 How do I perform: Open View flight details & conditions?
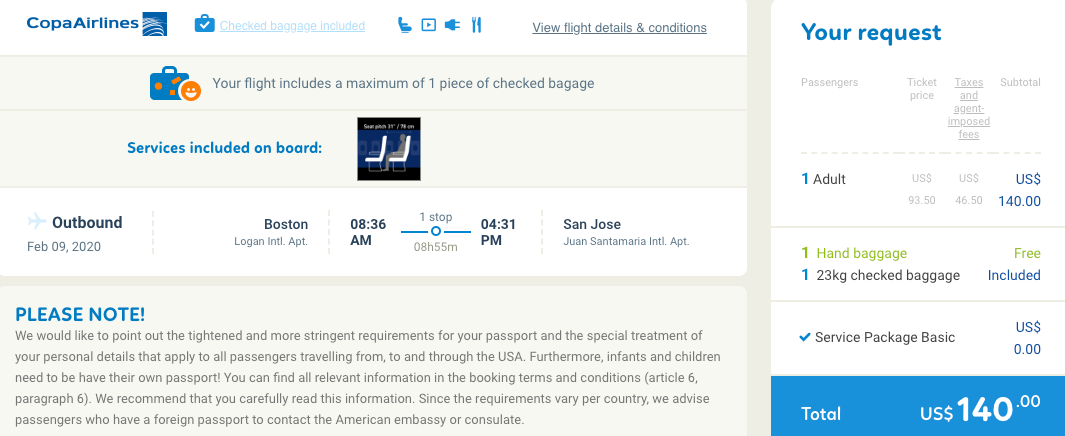(619, 28)
